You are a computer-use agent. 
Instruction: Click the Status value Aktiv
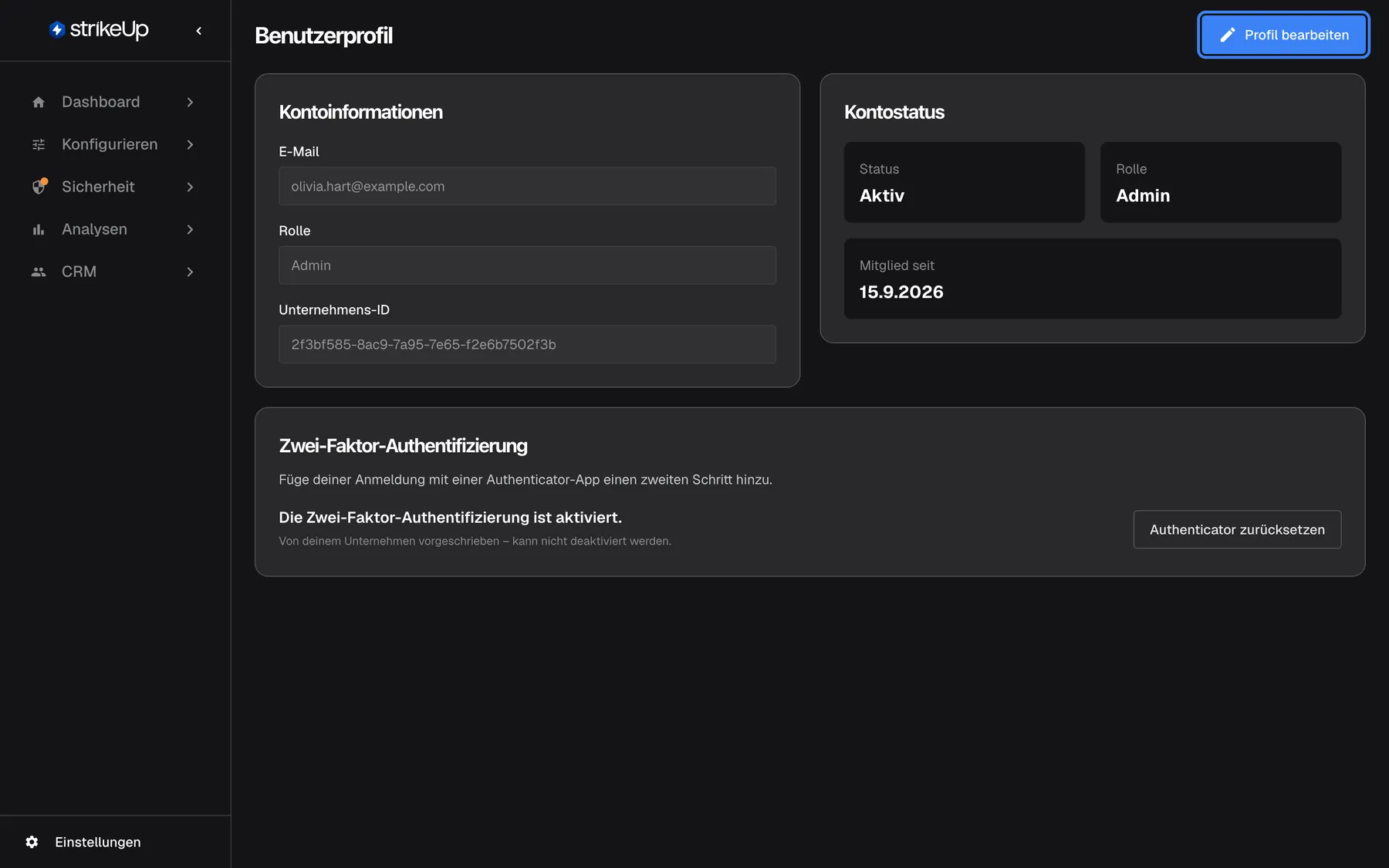[882, 195]
